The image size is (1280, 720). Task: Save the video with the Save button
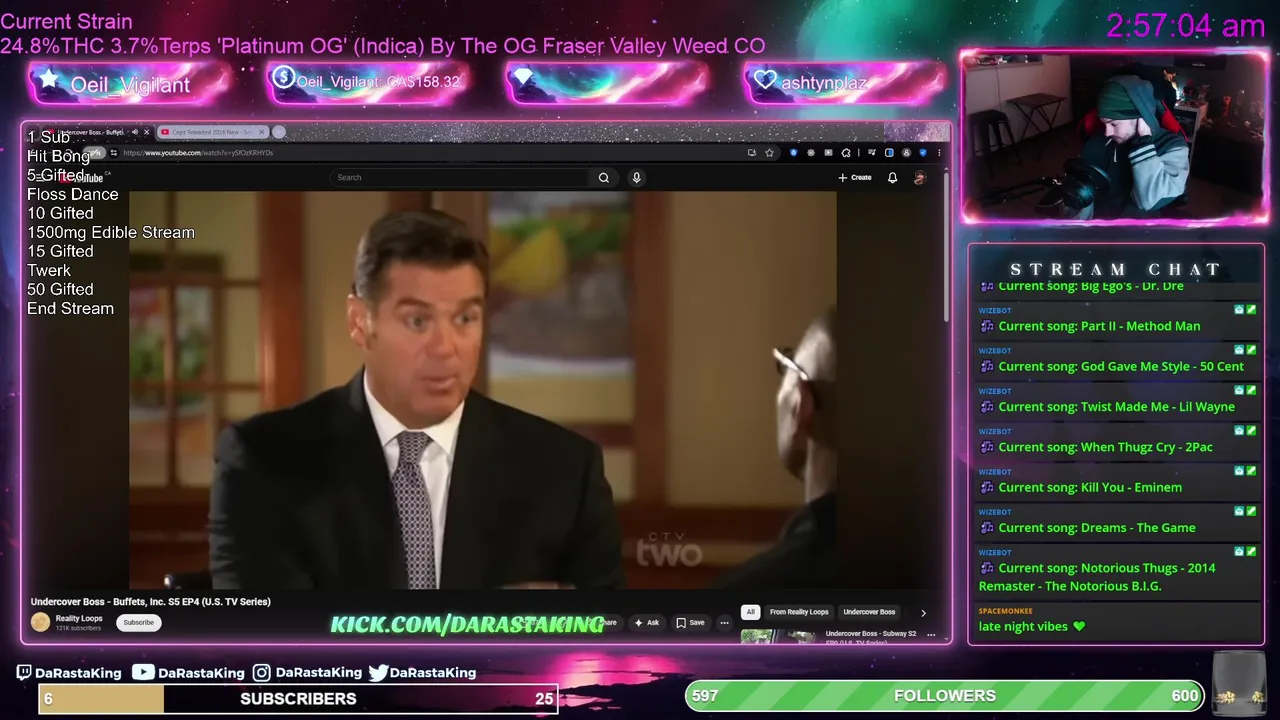tap(690, 622)
